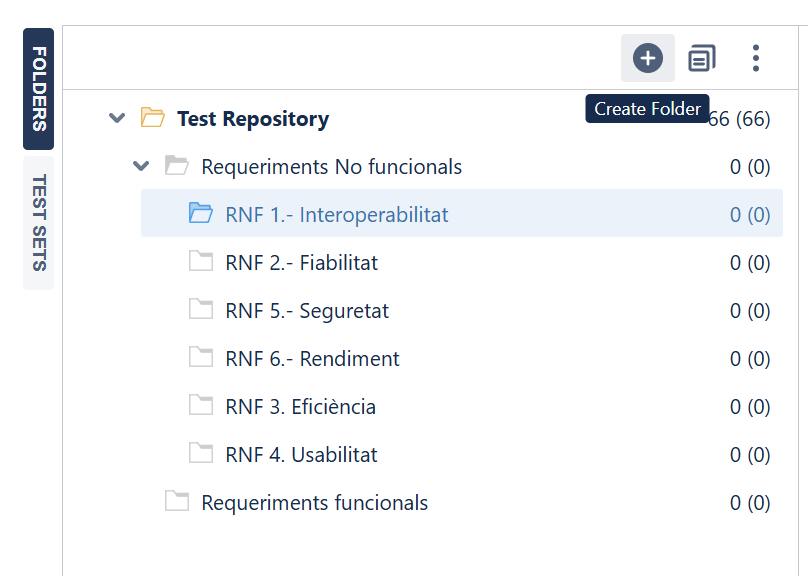Click the Create Folder plus icon
Screen dimensions: 808x576
tap(648, 58)
